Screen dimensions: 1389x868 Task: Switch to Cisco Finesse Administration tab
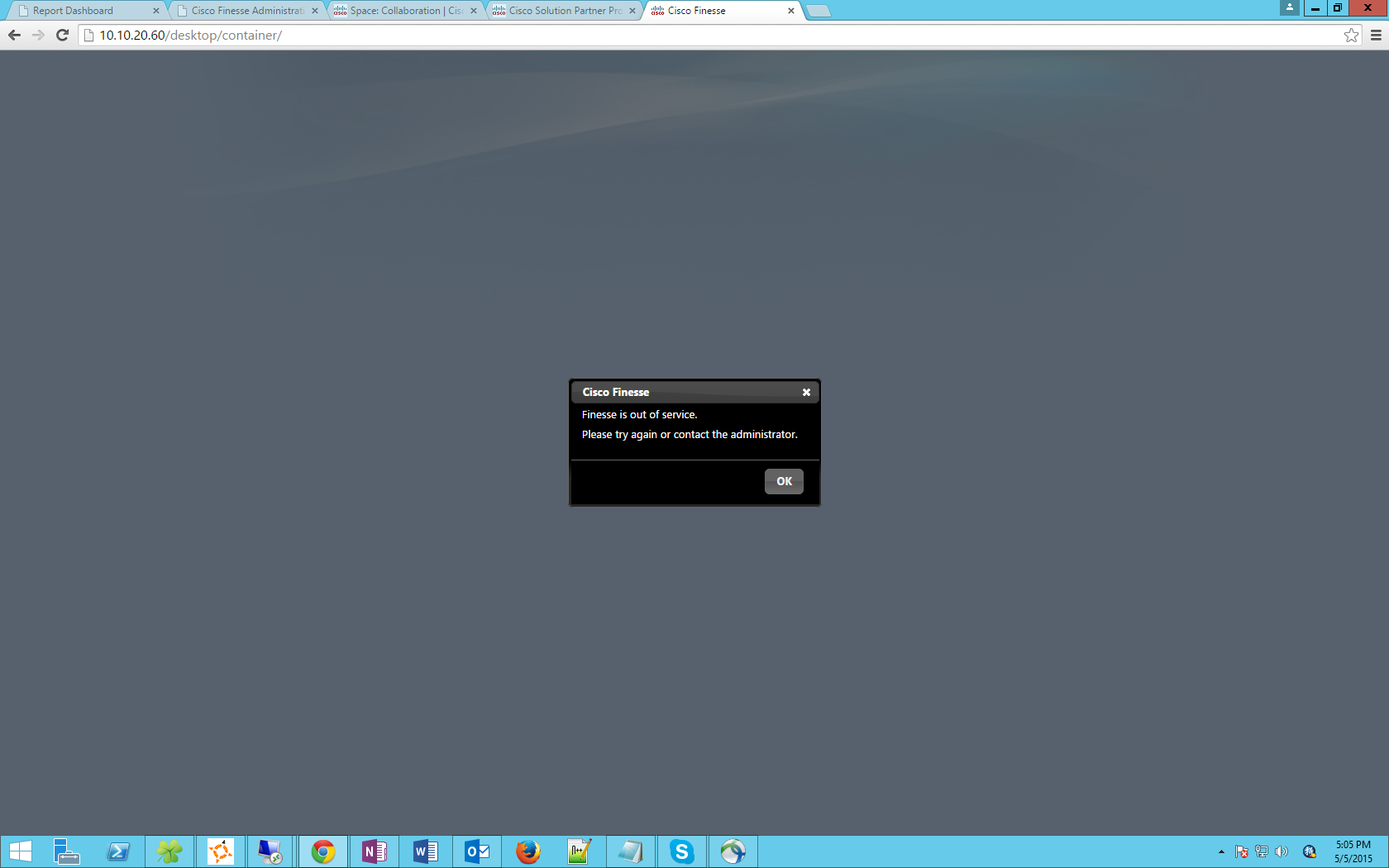(x=247, y=11)
